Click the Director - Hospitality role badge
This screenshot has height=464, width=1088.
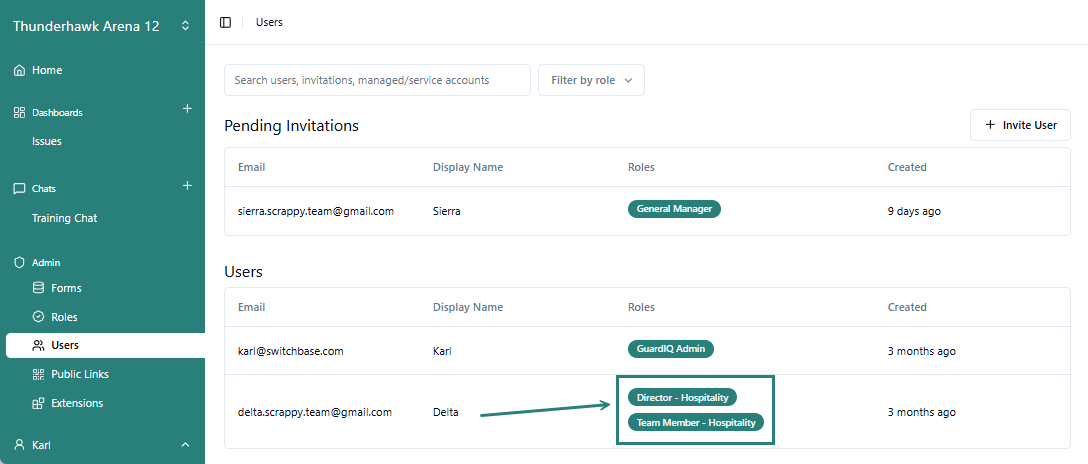[682, 398]
